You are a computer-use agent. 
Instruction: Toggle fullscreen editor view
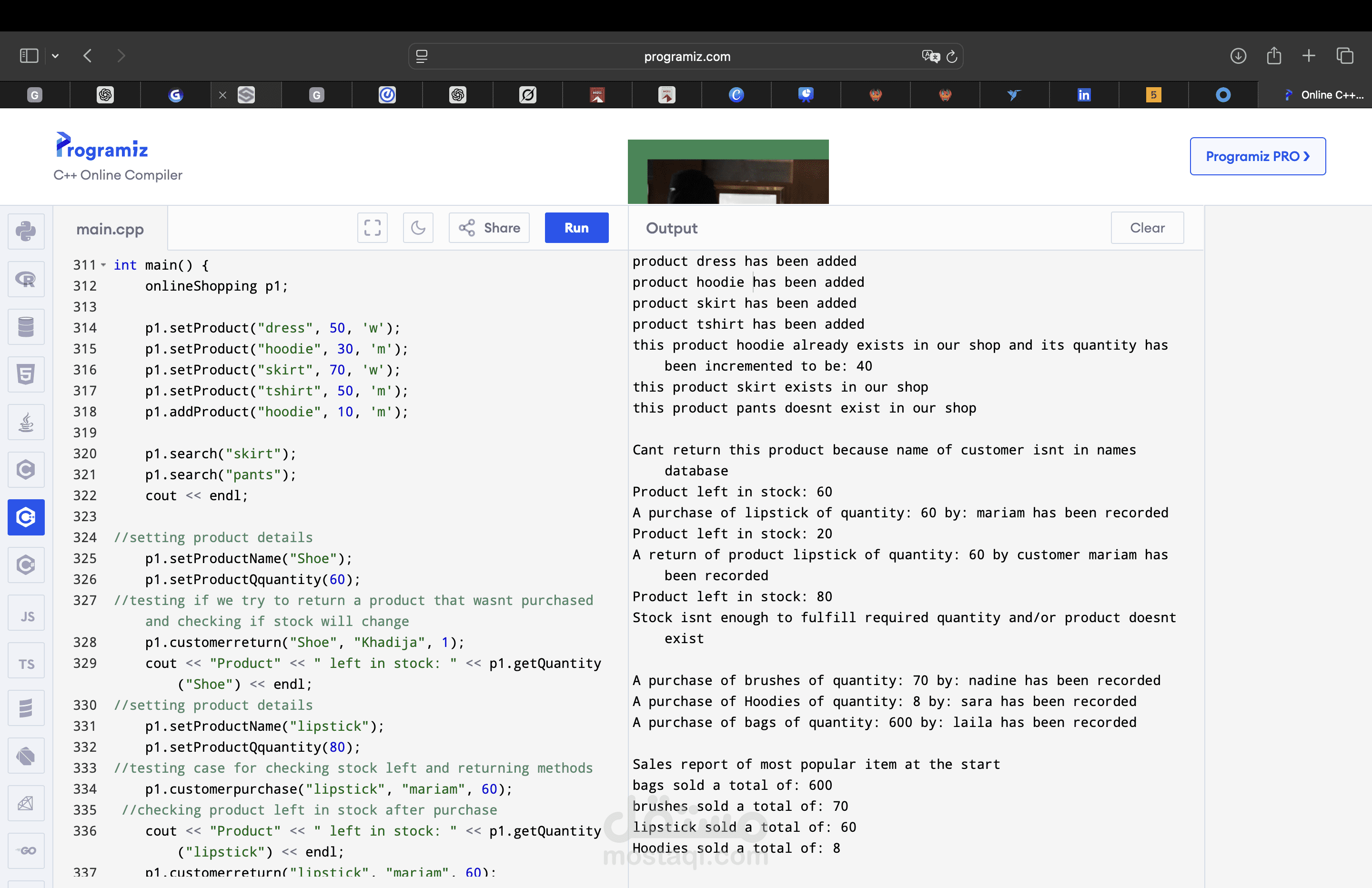point(373,228)
